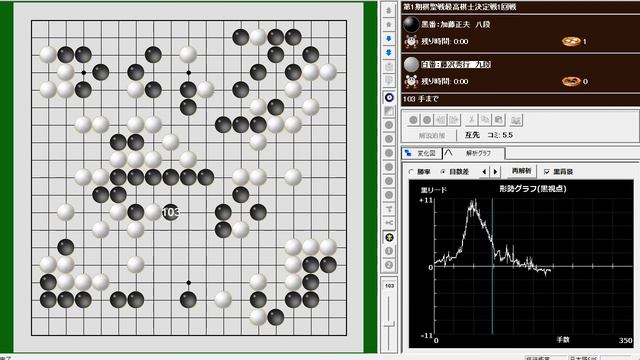The width and height of the screenshot is (640, 360).
Task: Click the scissors cut icon in comment toolbar
Action: point(471,120)
